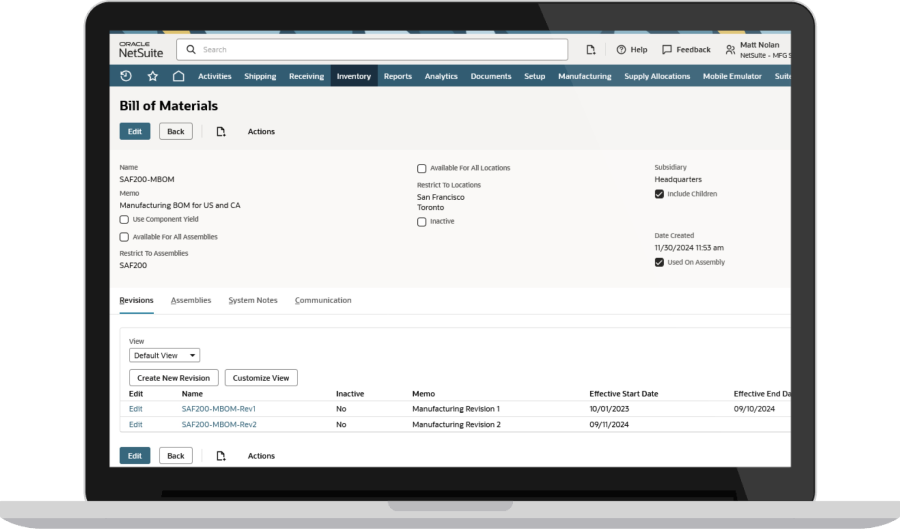Open the top Actions menu
The height and width of the screenshot is (529, 900).
coord(261,131)
